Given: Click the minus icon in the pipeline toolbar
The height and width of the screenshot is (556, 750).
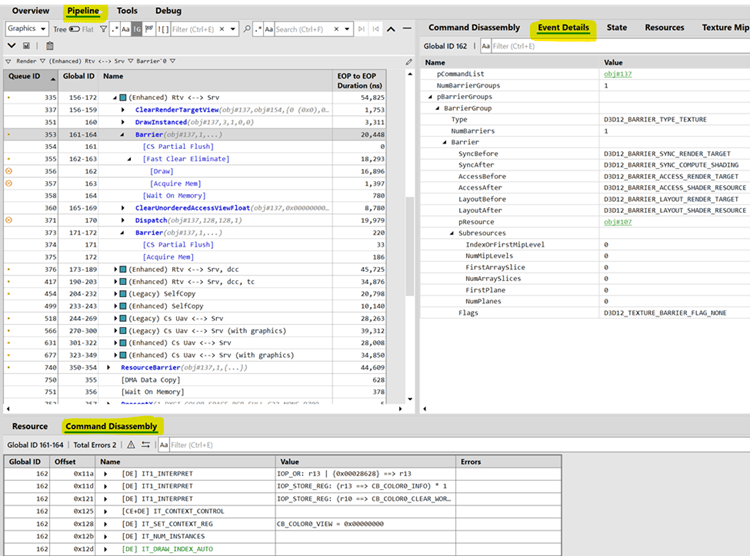Looking at the screenshot, I should point(407,29).
